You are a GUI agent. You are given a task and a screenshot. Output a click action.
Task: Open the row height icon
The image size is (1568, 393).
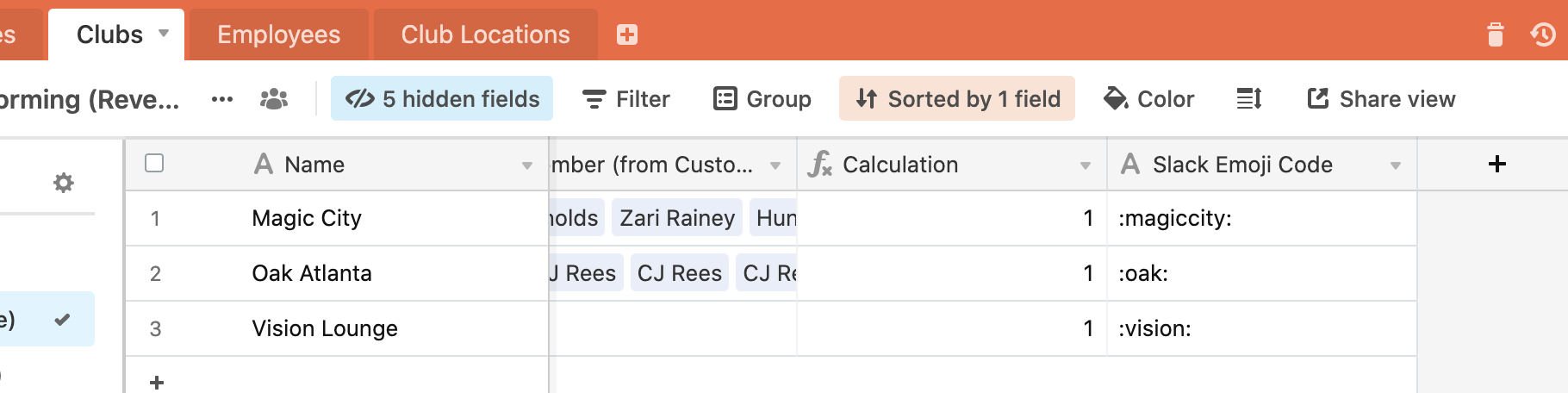tap(1249, 99)
